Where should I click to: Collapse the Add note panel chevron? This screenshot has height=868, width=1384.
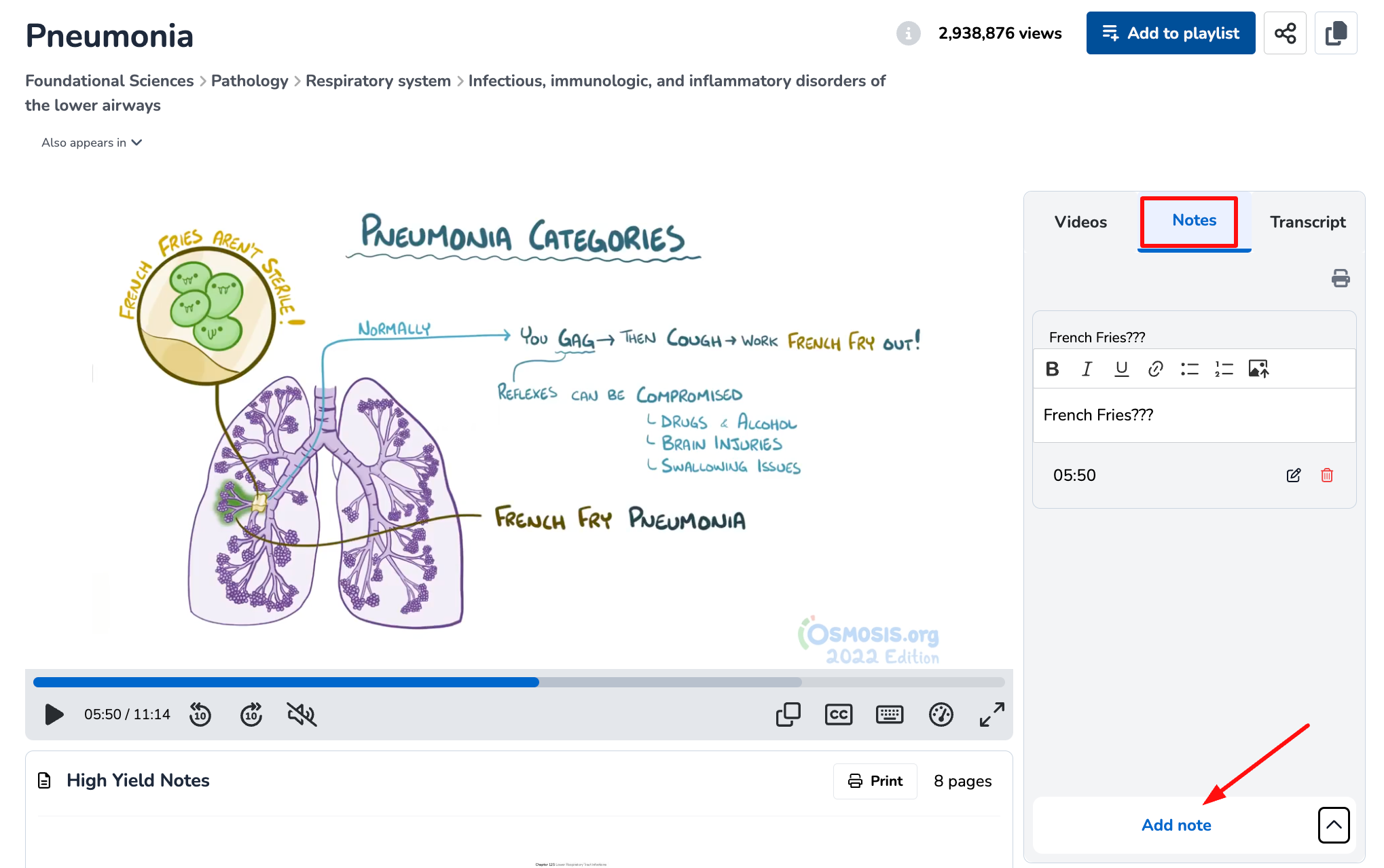coord(1333,825)
